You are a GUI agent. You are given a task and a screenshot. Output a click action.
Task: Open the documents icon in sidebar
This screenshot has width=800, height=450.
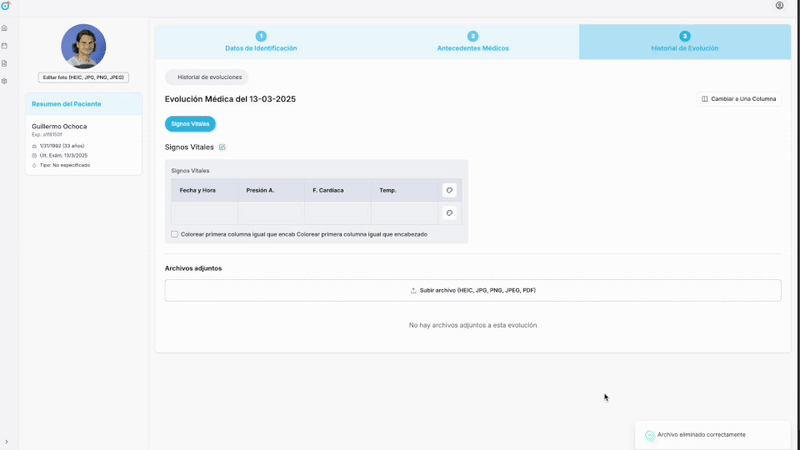pos(5,64)
